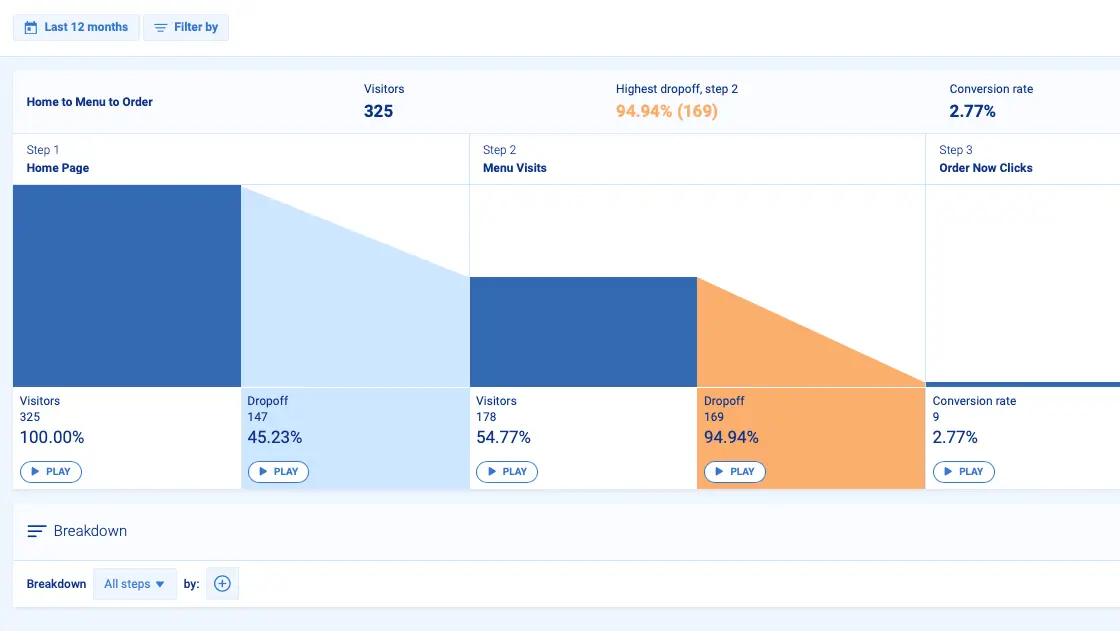
Task: Click the play icon on Step 1 dropoff
Action: pos(265,471)
